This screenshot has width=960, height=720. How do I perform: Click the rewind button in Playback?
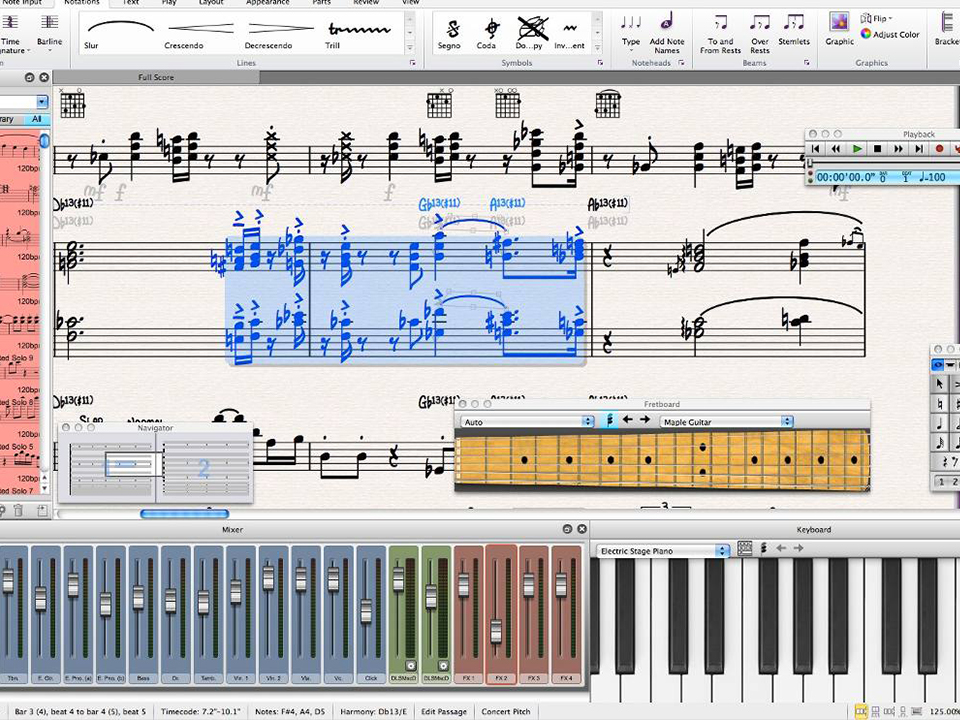(x=836, y=148)
